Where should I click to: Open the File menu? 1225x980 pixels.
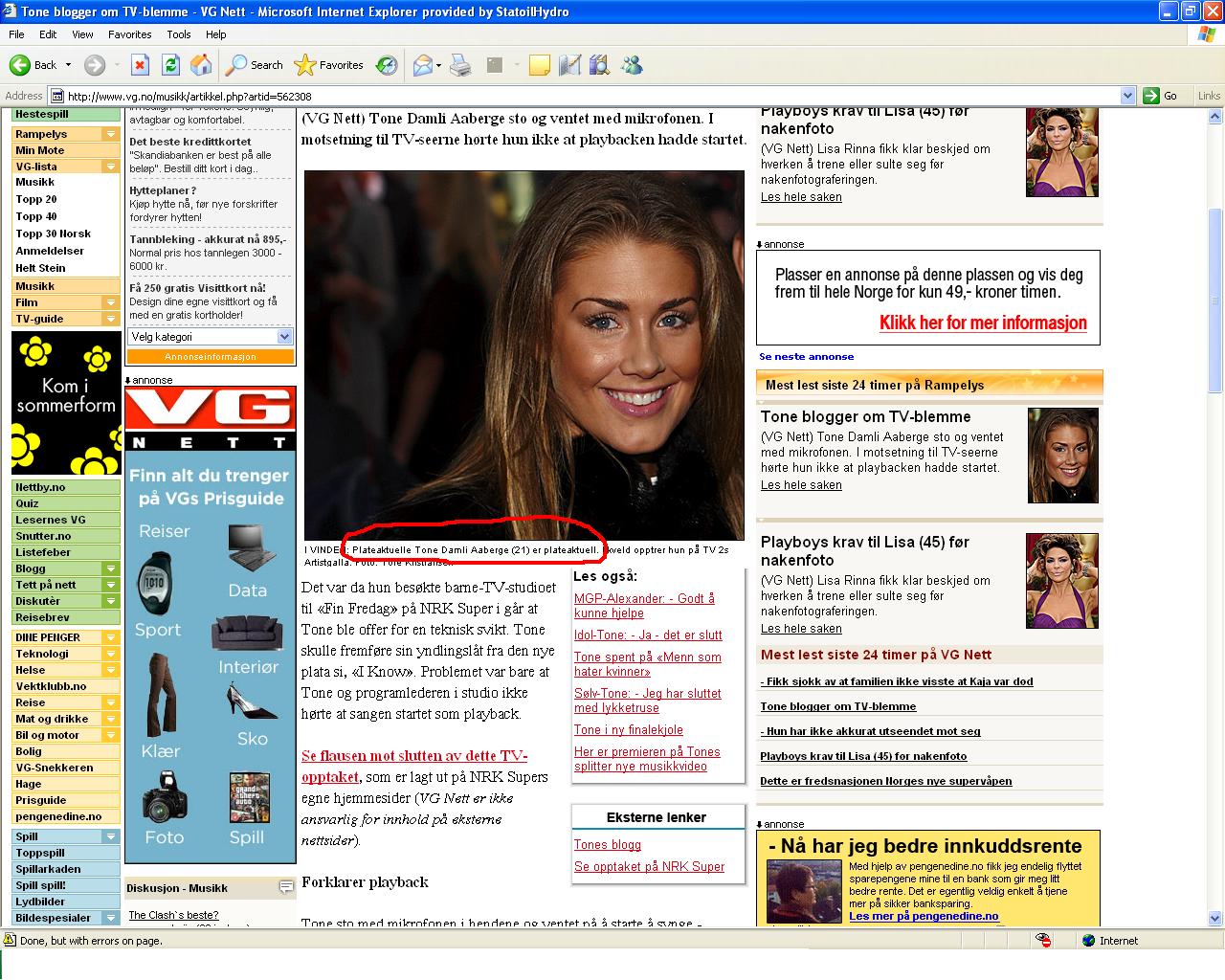[16, 34]
